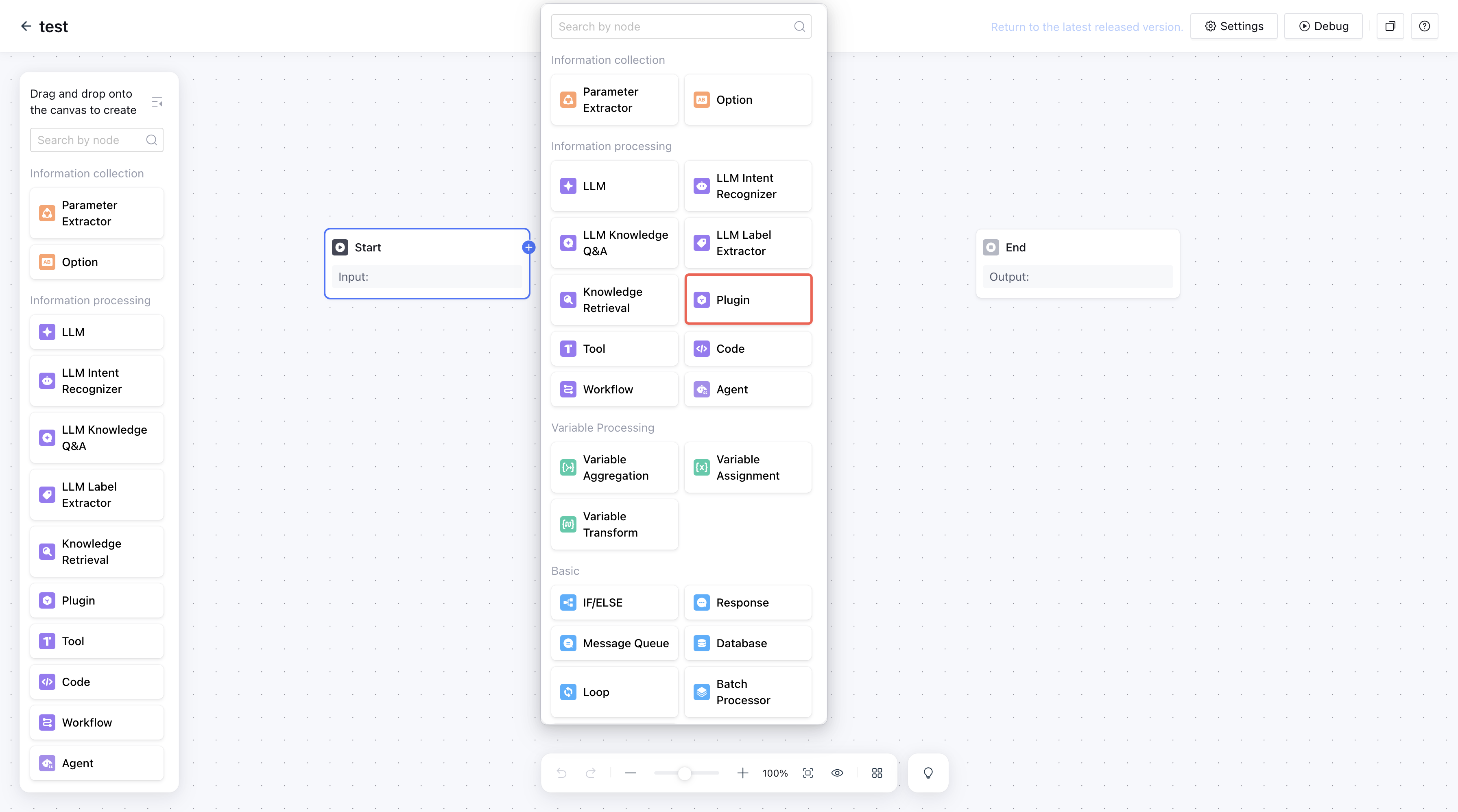Click the zoom slider handle

[685, 773]
